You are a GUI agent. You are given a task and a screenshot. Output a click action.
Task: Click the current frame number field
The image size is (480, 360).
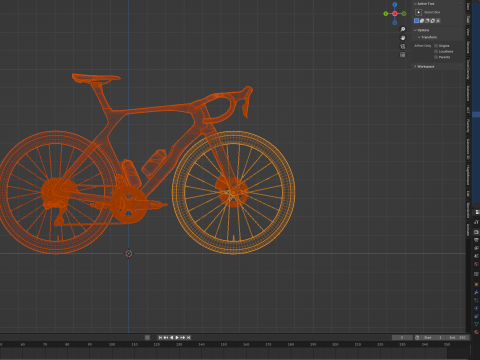pos(402,337)
